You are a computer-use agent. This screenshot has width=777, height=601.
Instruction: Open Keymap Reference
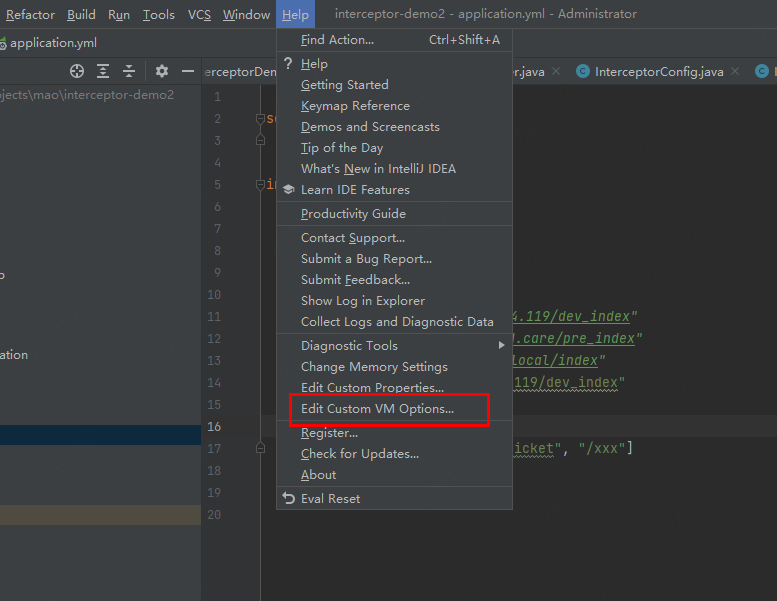394,106
